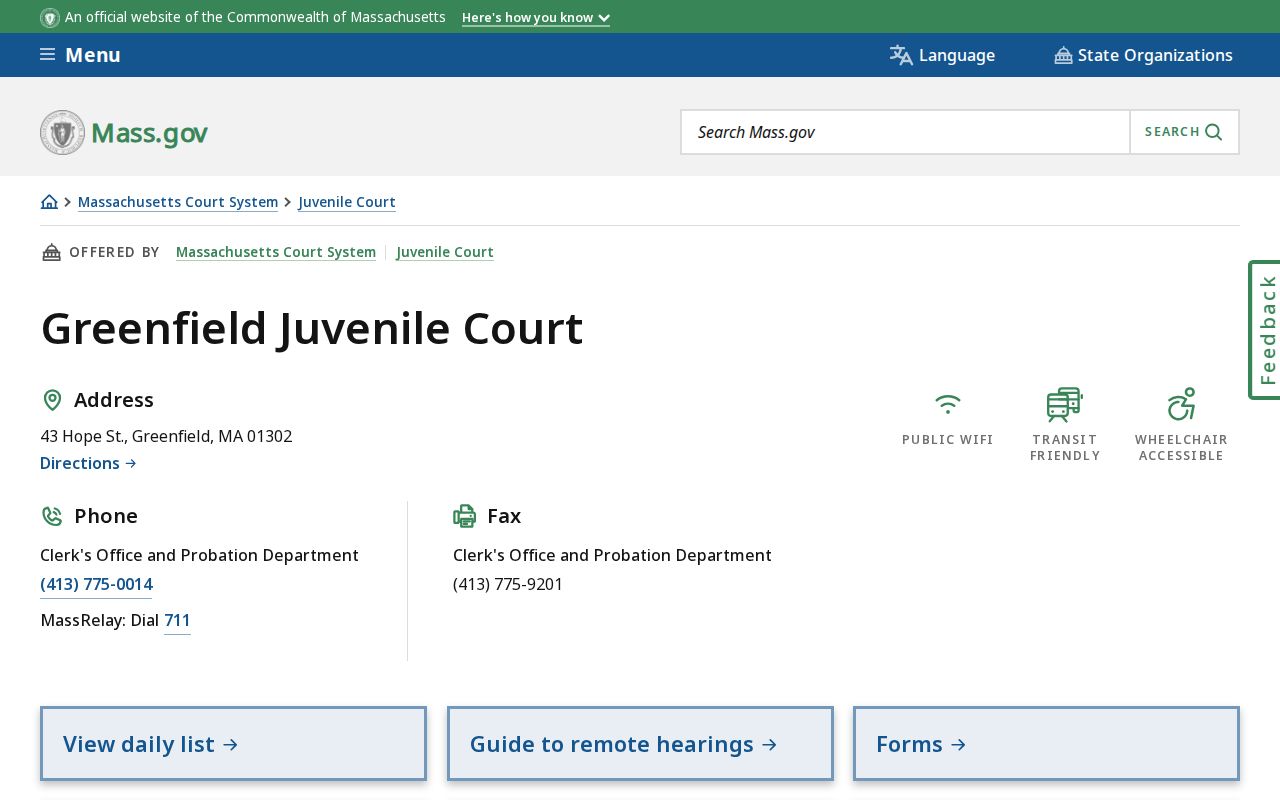This screenshot has height=800, width=1280.
Task: Click the Phone handset icon
Action: click(x=52, y=516)
